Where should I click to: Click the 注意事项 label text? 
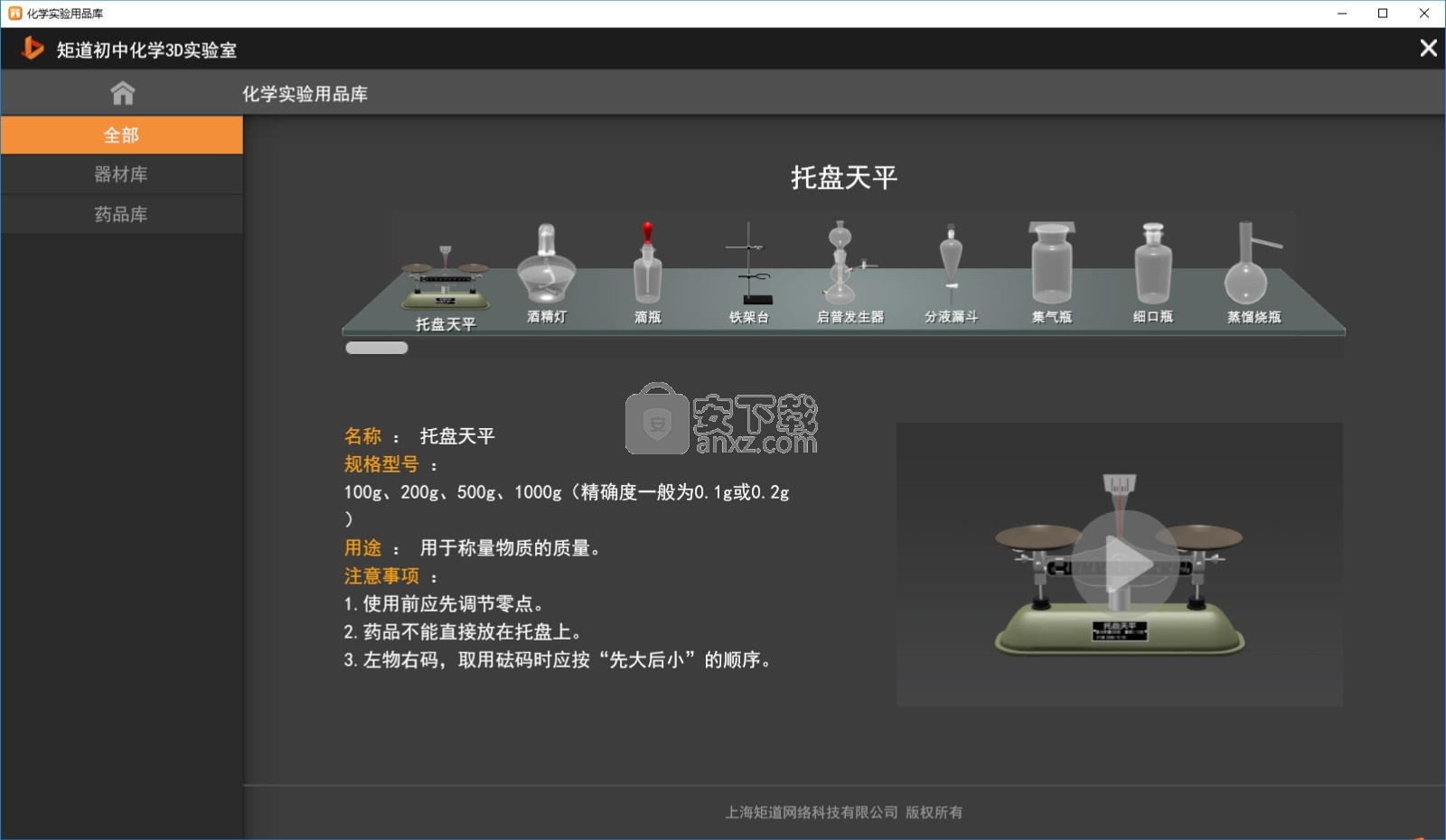381,576
